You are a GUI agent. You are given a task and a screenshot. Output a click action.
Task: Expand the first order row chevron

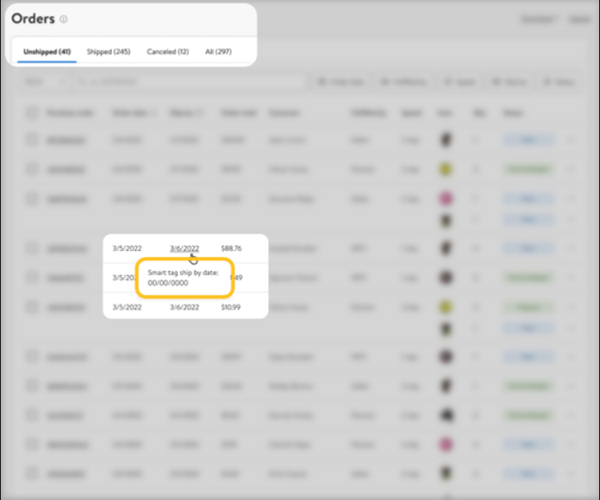(x=572, y=141)
